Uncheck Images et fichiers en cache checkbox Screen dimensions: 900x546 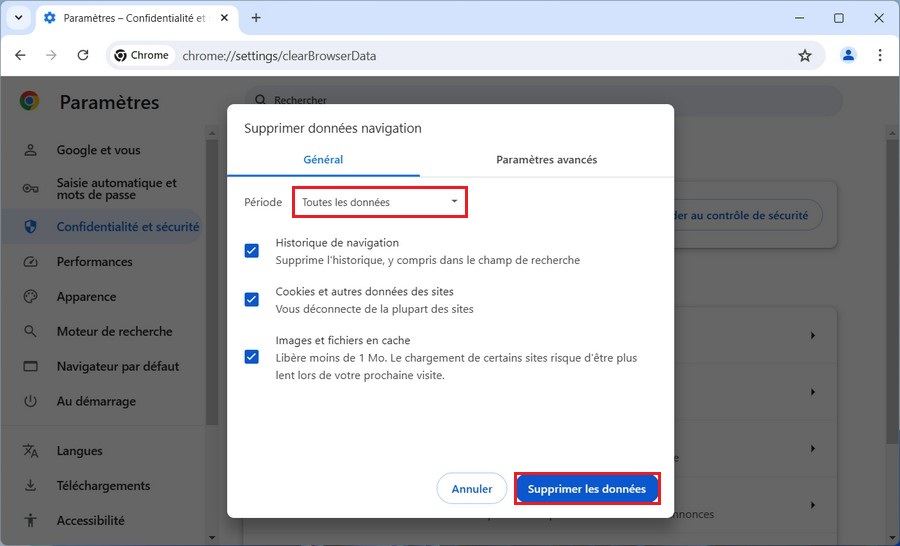pos(251,357)
